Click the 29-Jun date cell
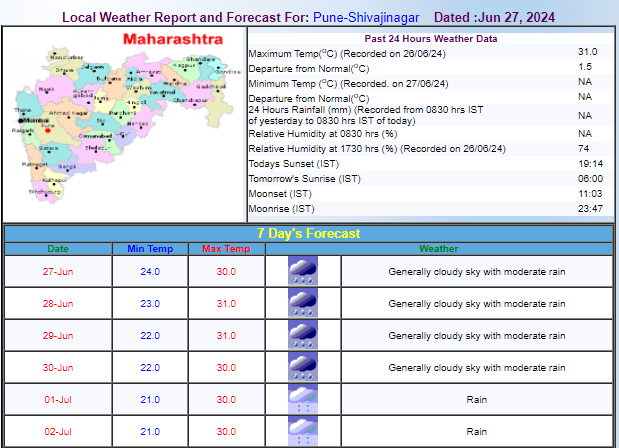The height and width of the screenshot is (448, 619). pyautogui.click(x=58, y=336)
